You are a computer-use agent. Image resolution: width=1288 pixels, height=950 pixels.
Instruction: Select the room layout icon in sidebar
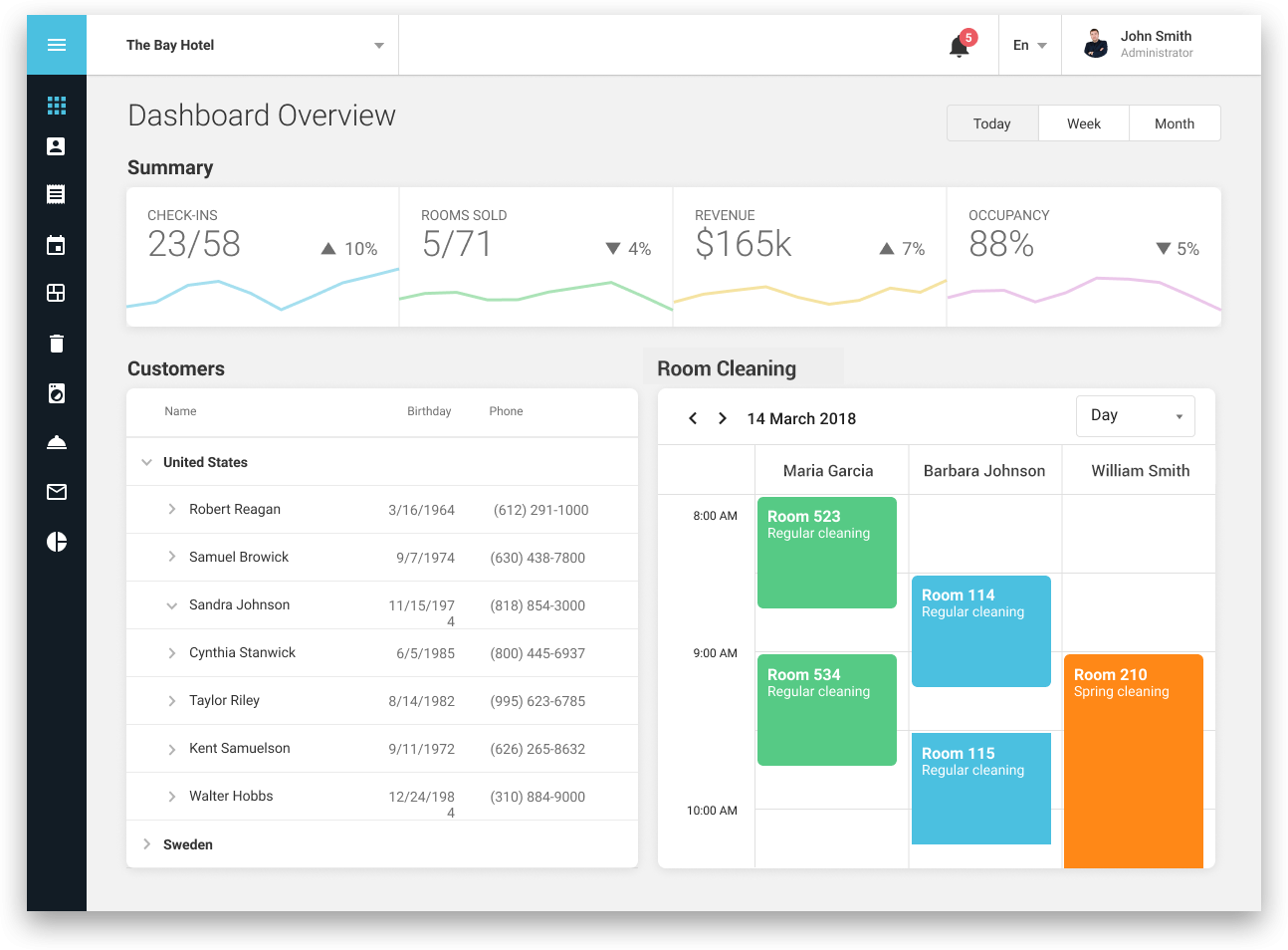[x=56, y=293]
